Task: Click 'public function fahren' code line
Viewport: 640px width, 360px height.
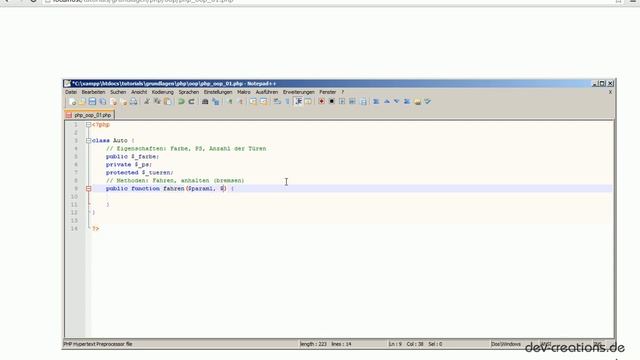Action: (x=170, y=189)
